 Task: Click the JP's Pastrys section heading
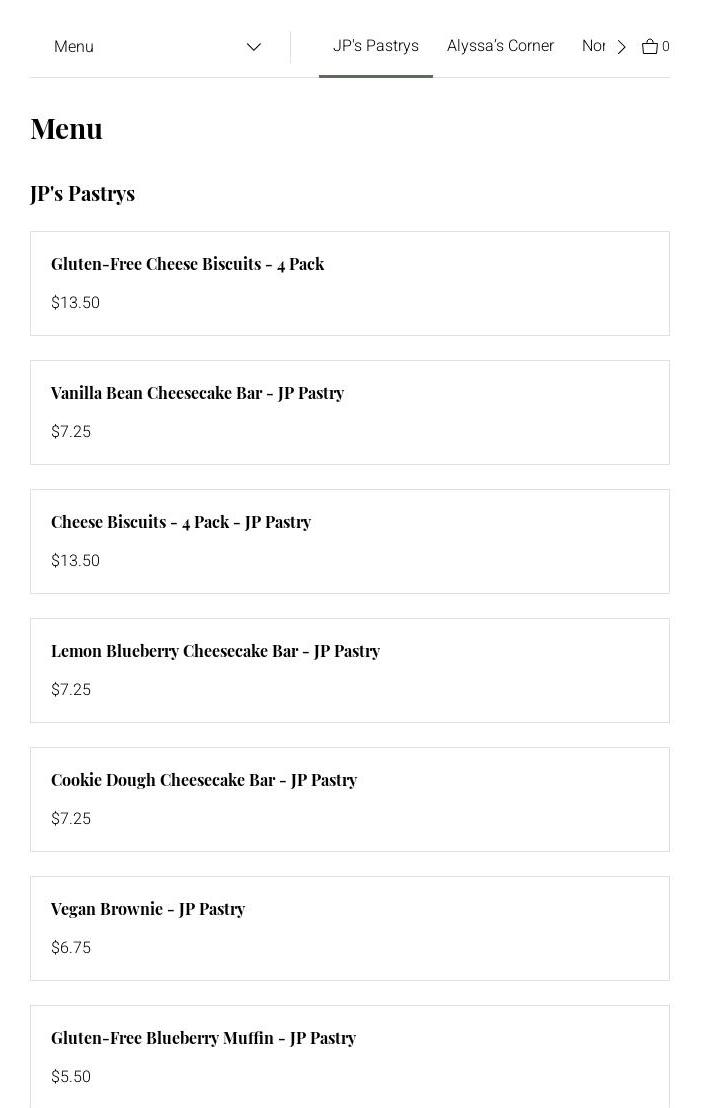(83, 194)
